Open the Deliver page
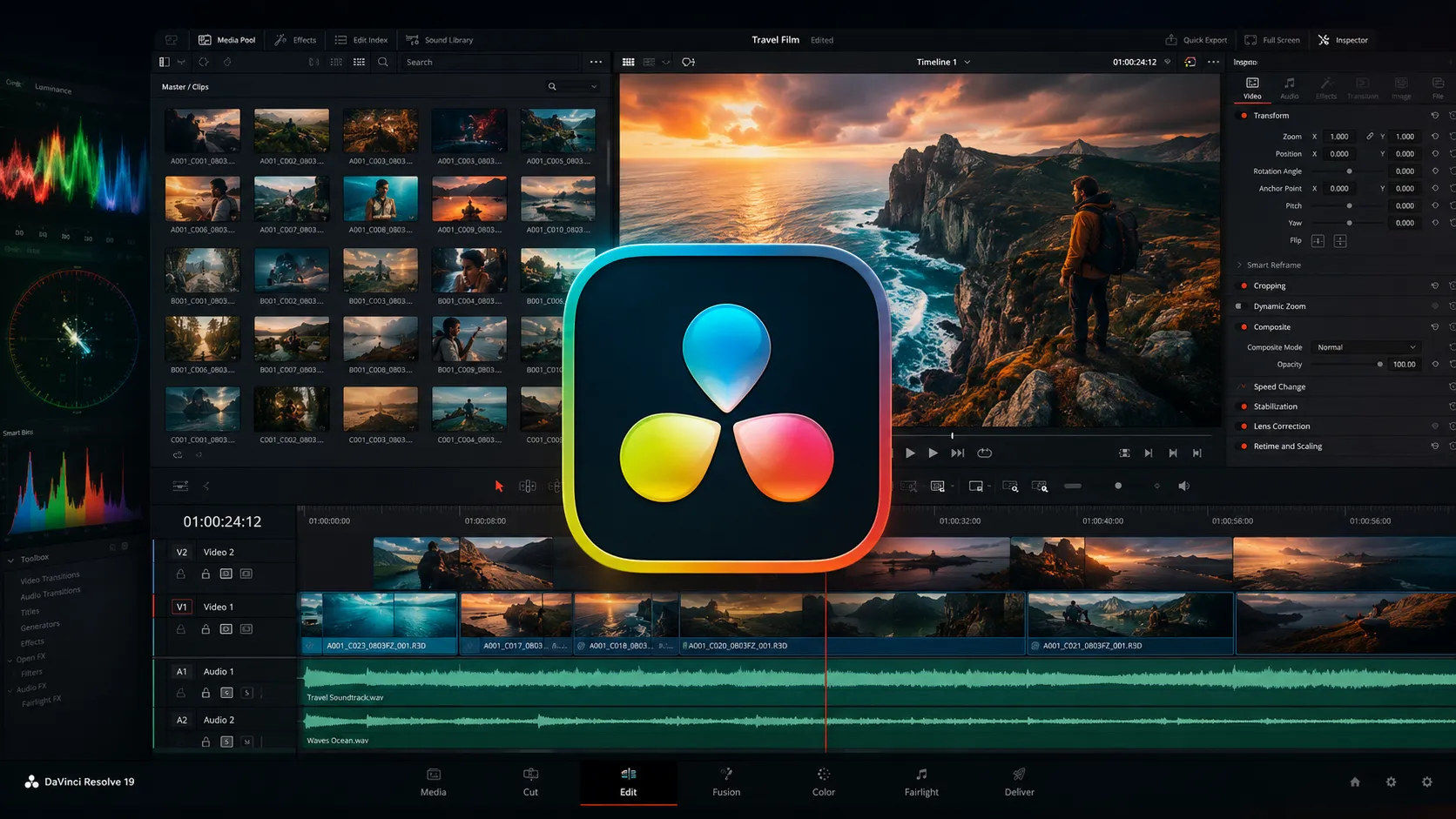The width and height of the screenshot is (1456, 819). click(1019, 782)
